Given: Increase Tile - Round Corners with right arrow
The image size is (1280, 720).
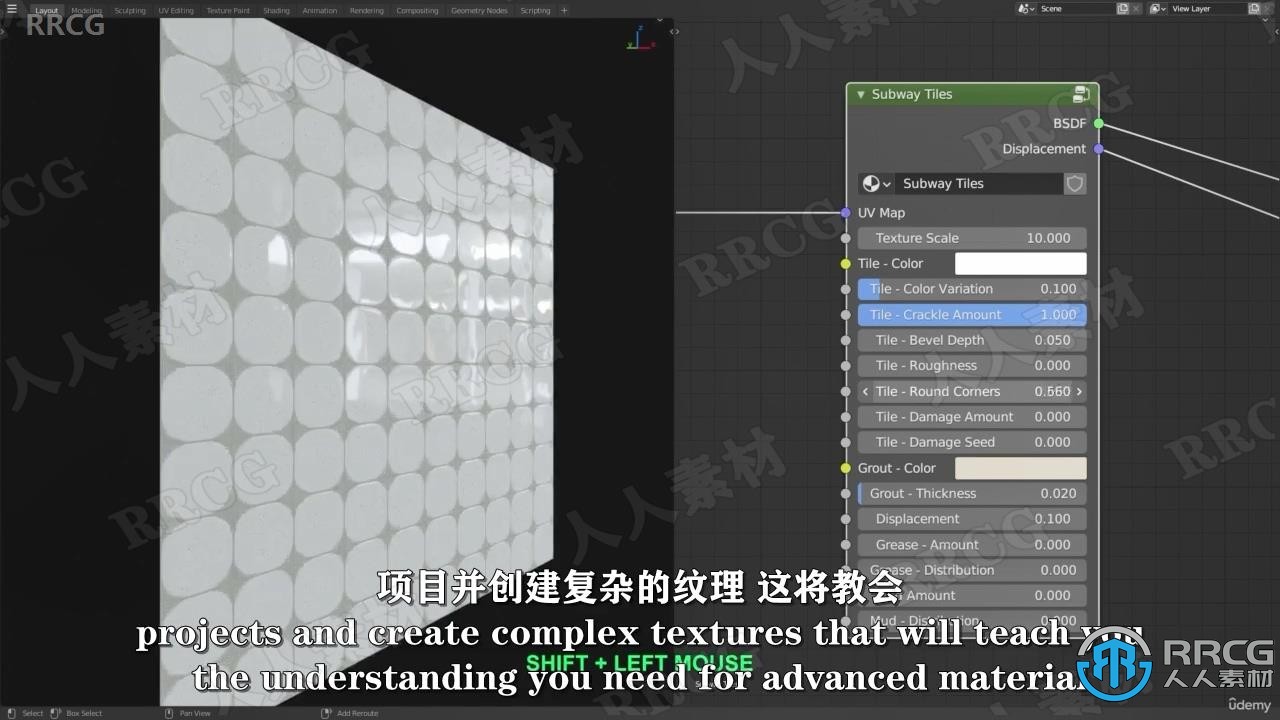Looking at the screenshot, I should (x=1079, y=391).
